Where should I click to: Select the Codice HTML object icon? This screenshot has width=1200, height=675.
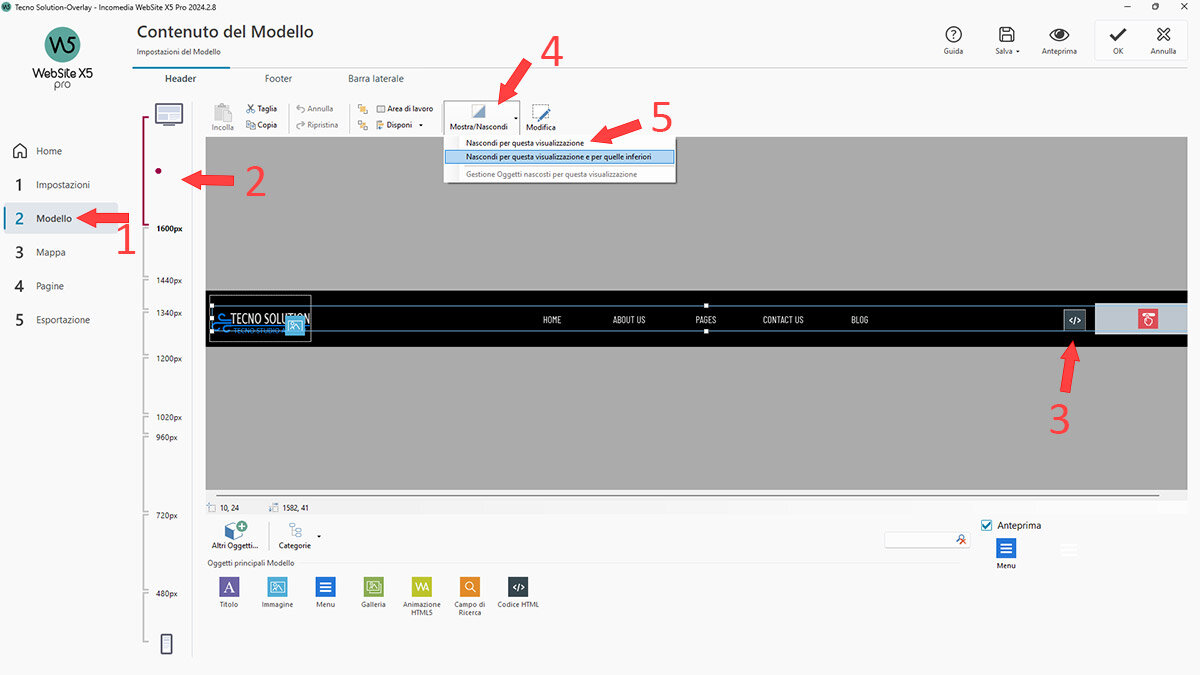(518, 587)
